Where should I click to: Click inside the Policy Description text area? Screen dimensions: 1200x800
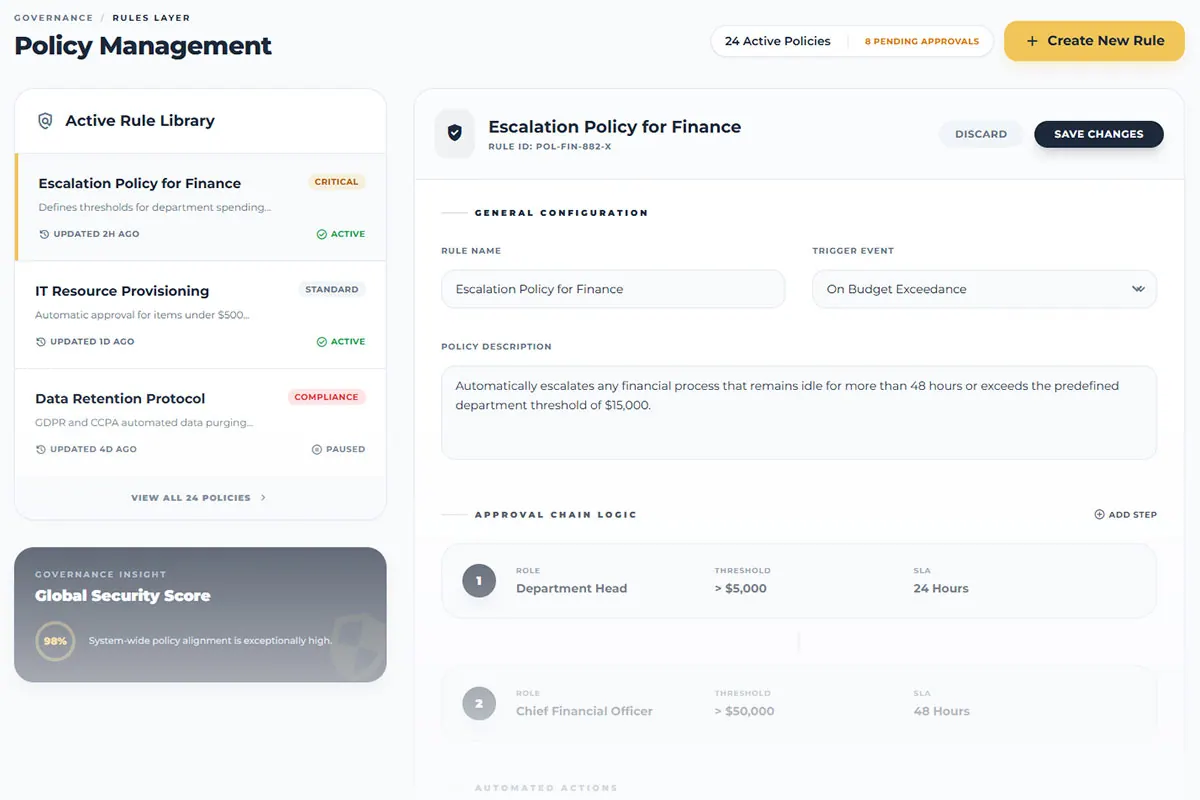799,412
